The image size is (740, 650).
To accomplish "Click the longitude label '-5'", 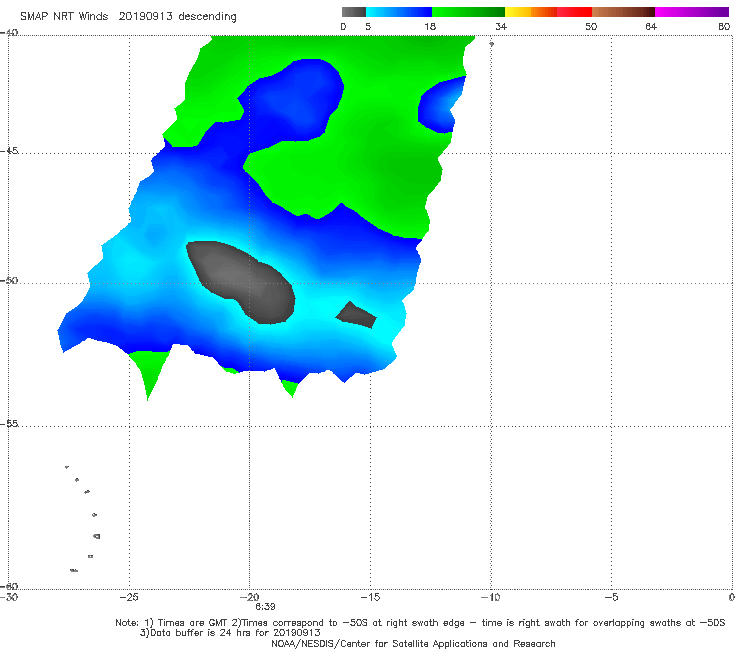I will pos(611,597).
